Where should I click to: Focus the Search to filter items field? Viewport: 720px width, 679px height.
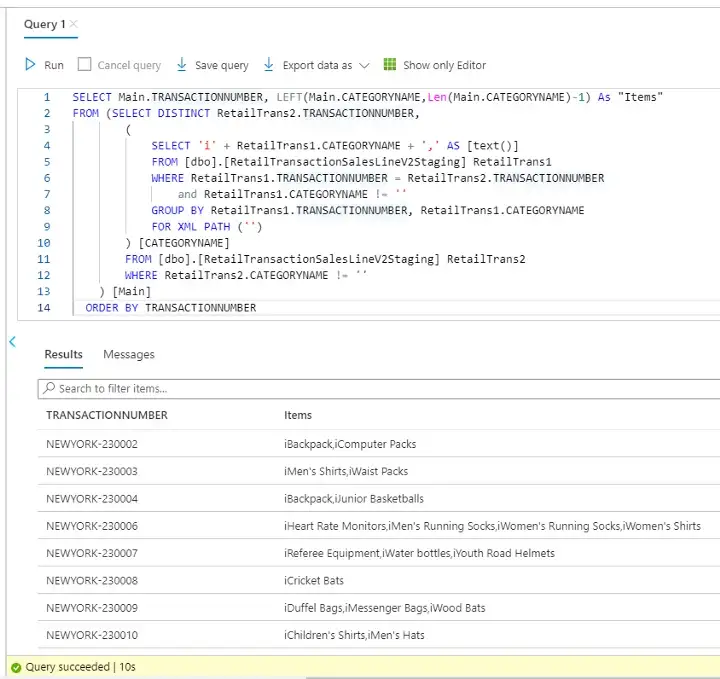(378, 389)
